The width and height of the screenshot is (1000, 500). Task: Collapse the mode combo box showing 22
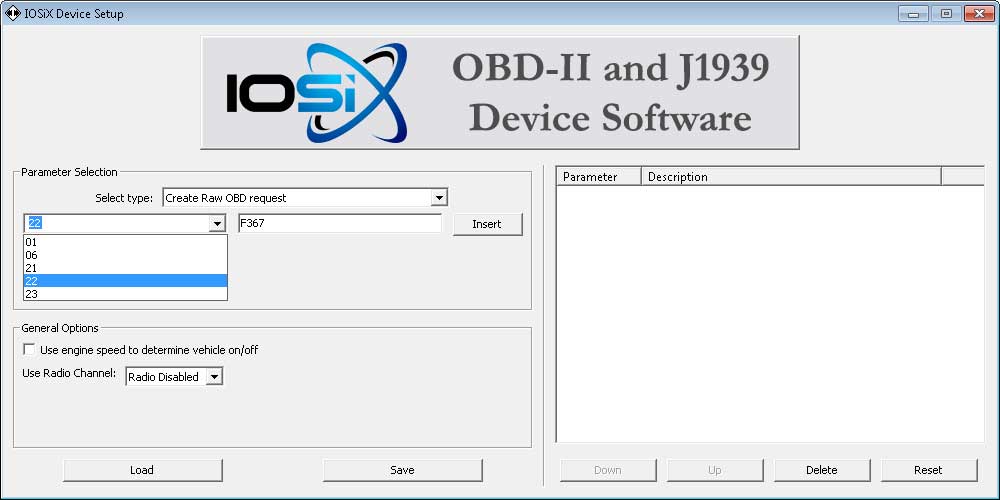click(217, 224)
